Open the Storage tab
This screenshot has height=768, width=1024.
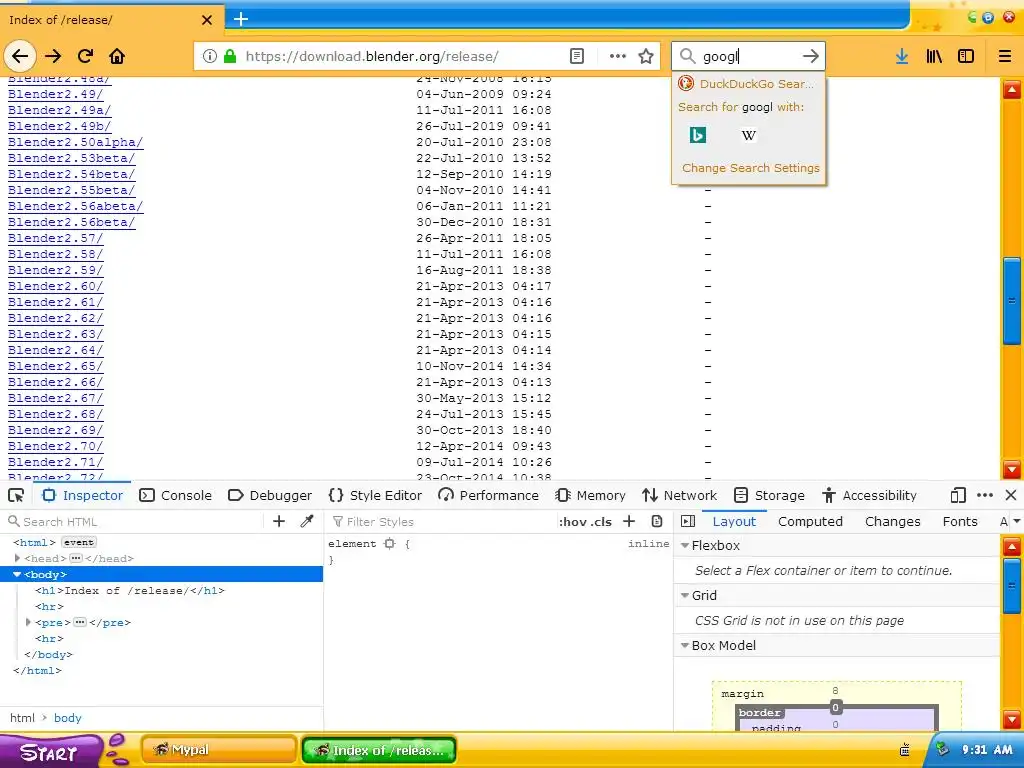click(769, 496)
